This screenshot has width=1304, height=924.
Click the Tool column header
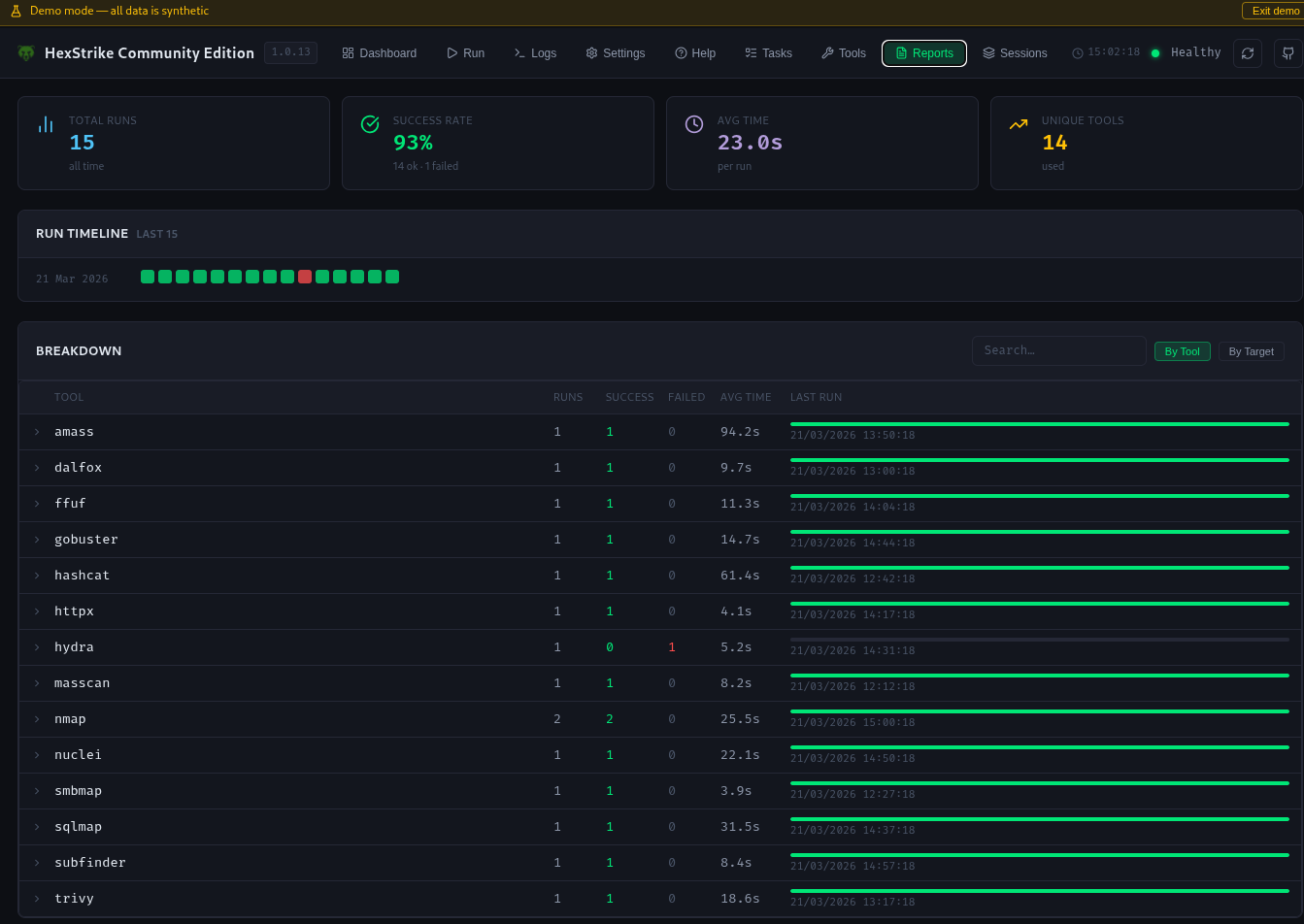coord(69,397)
